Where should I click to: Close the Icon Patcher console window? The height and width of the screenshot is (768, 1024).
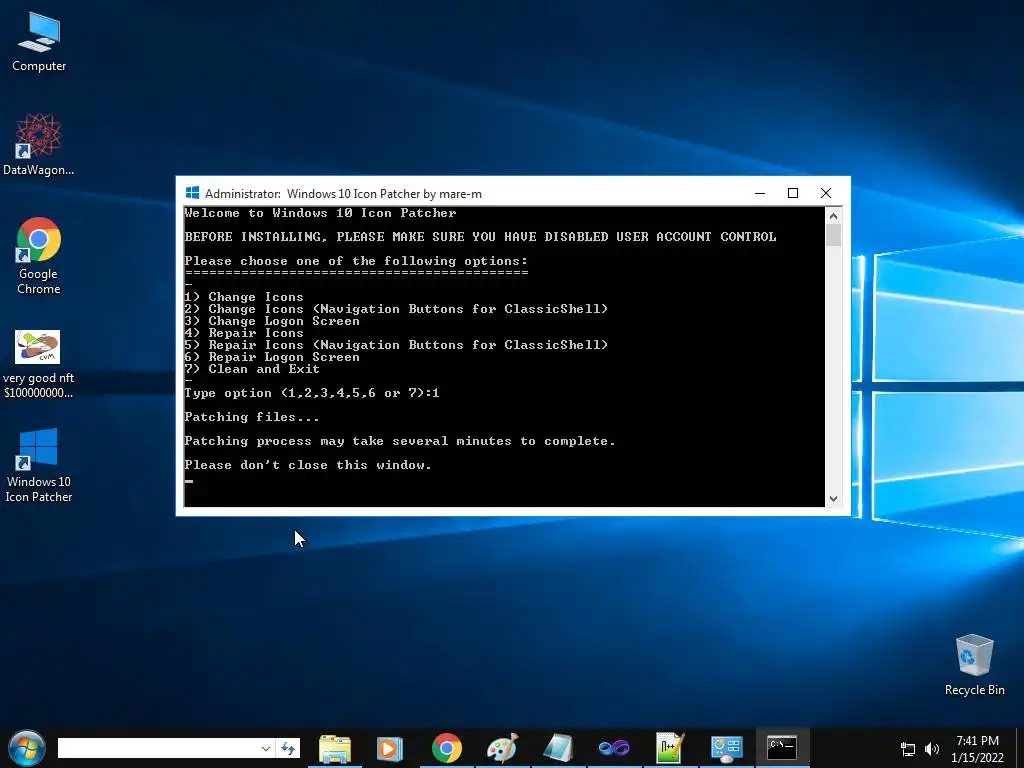tap(826, 193)
